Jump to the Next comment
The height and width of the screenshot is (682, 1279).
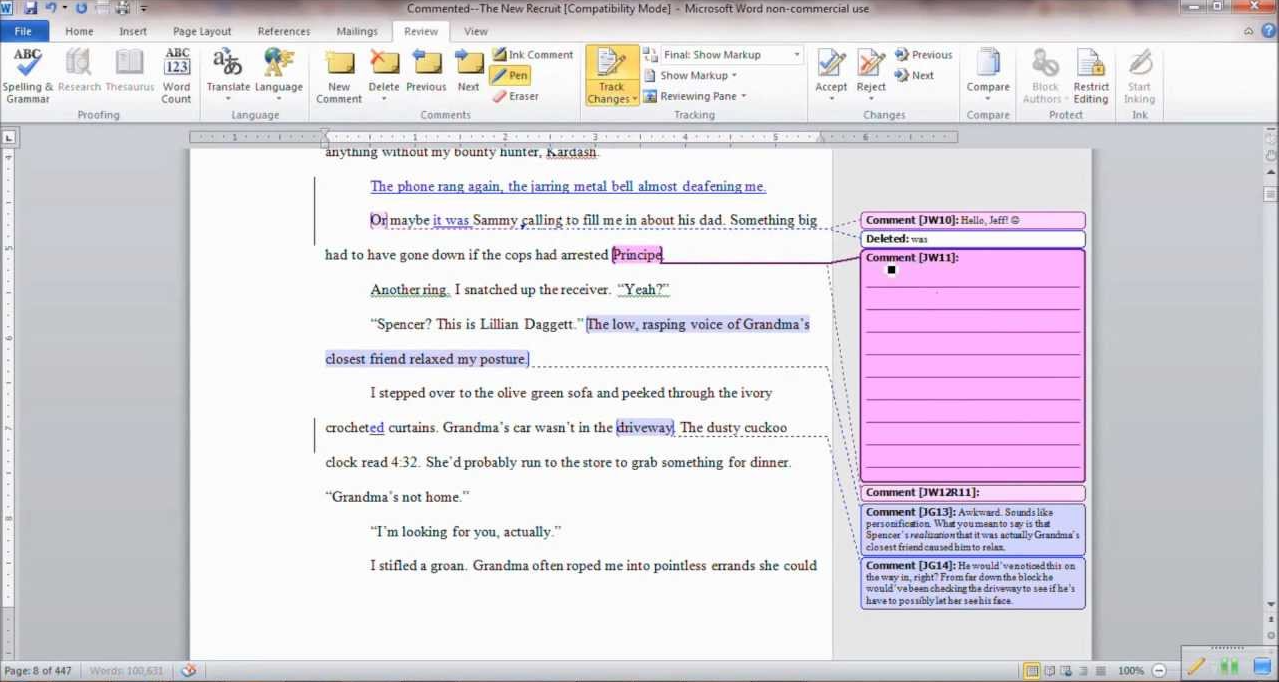coord(468,75)
